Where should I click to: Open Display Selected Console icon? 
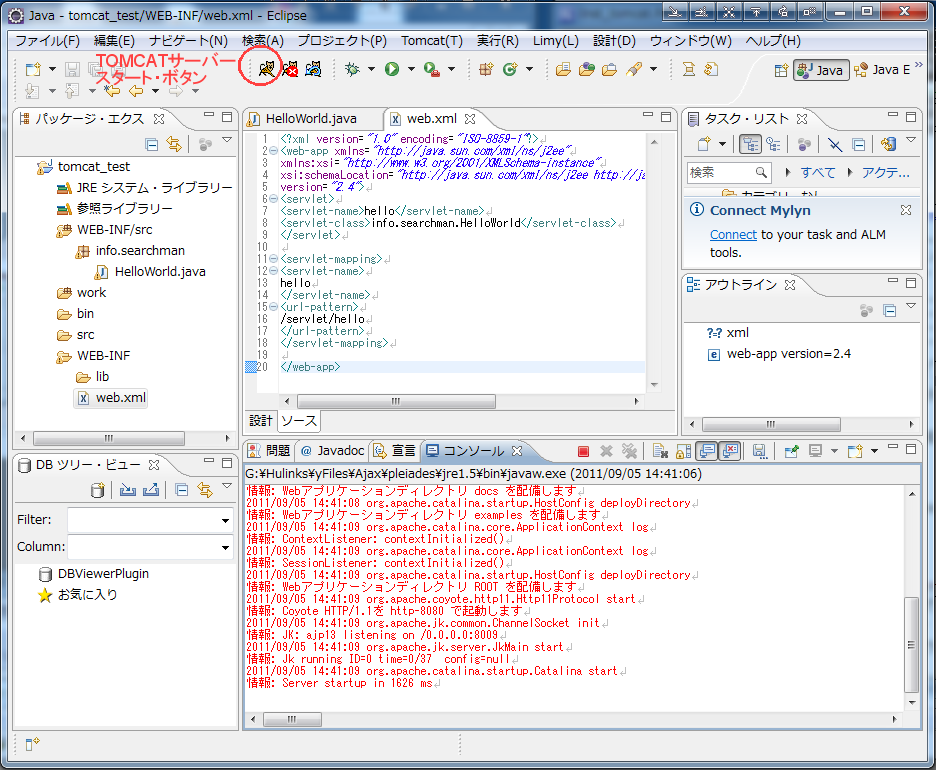click(815, 451)
